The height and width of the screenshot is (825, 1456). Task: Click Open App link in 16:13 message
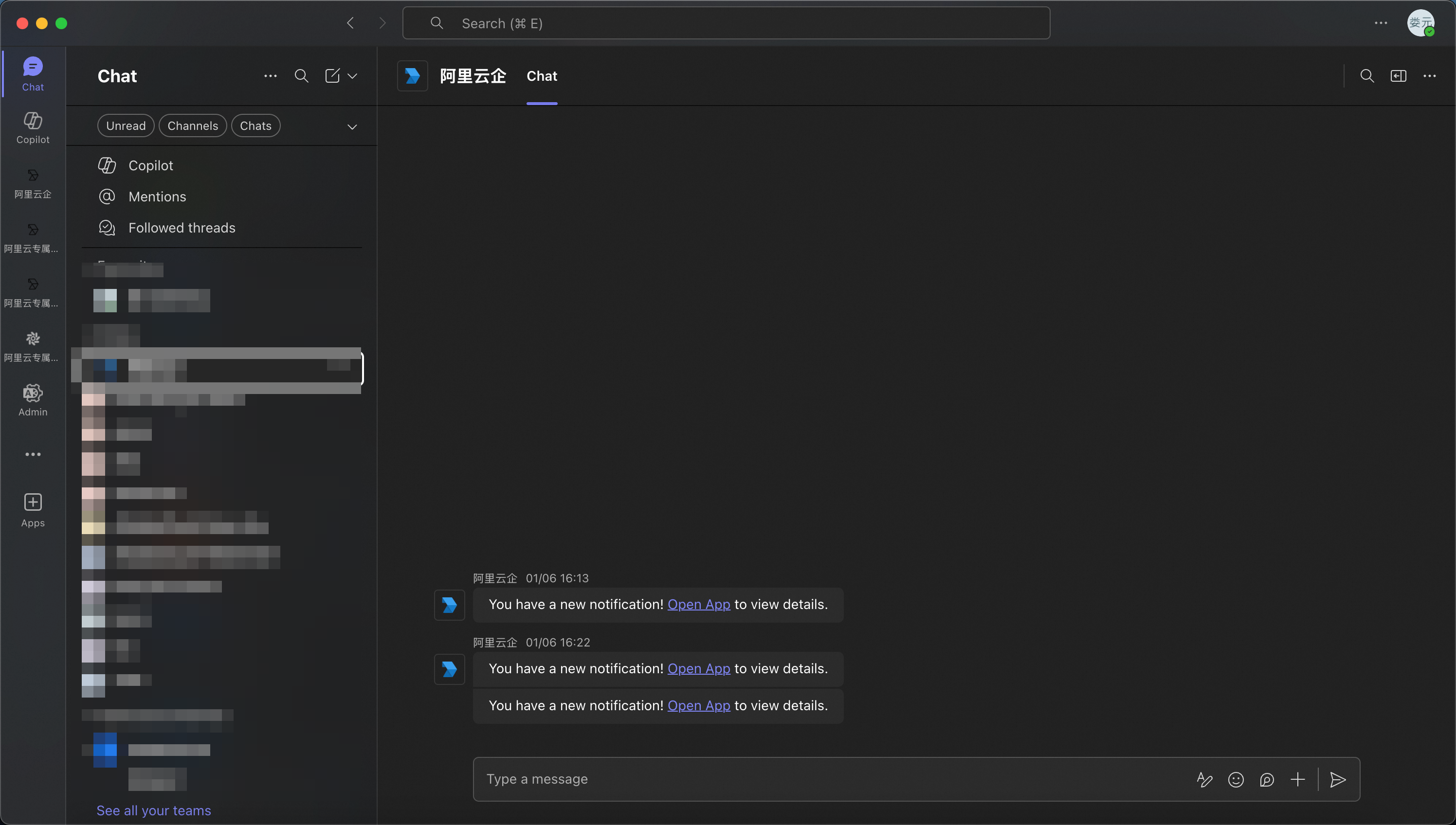tap(698, 605)
